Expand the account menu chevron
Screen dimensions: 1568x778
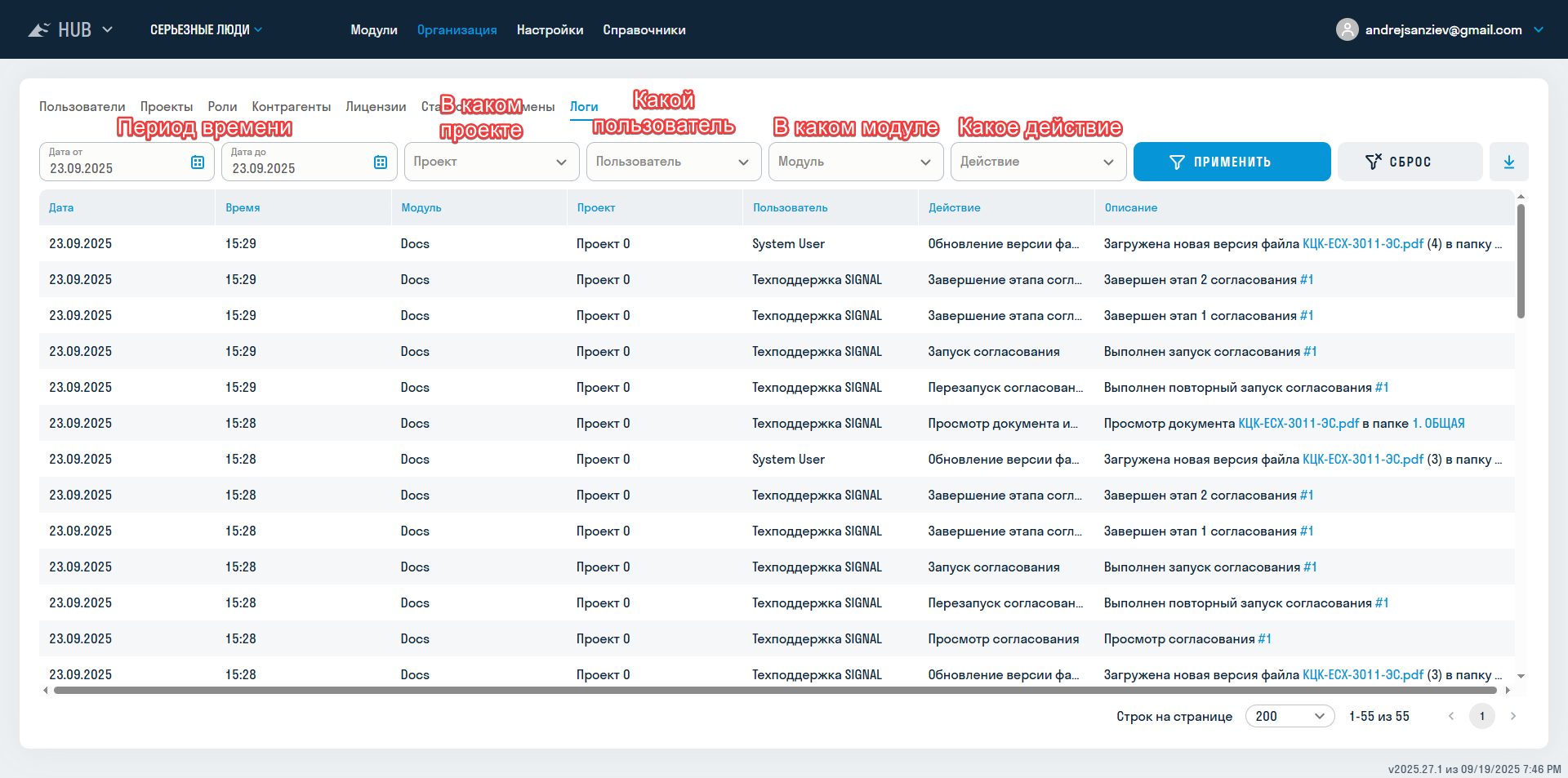[1539, 30]
